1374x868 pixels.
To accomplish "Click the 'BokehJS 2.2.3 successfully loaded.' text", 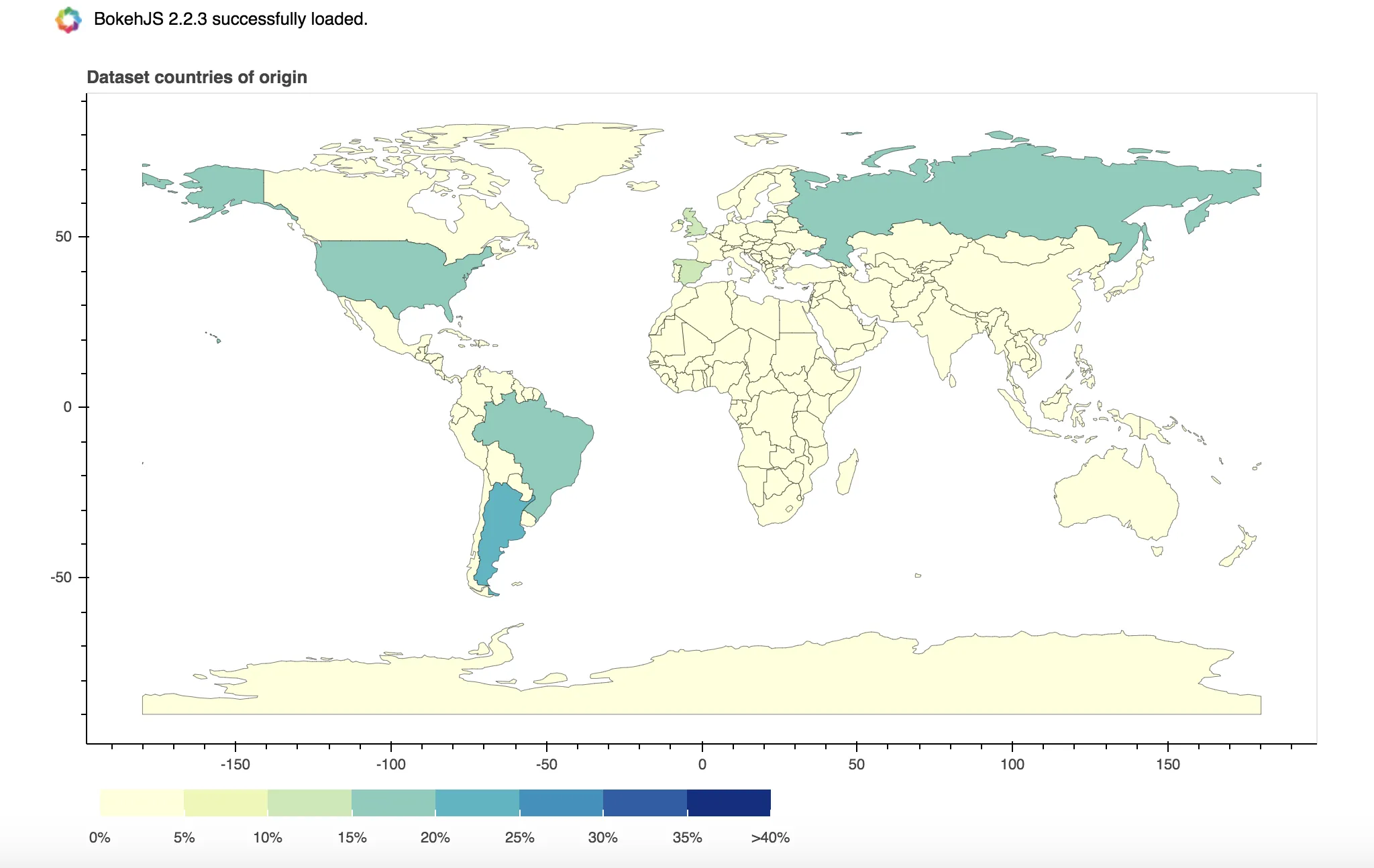I will (x=231, y=19).
